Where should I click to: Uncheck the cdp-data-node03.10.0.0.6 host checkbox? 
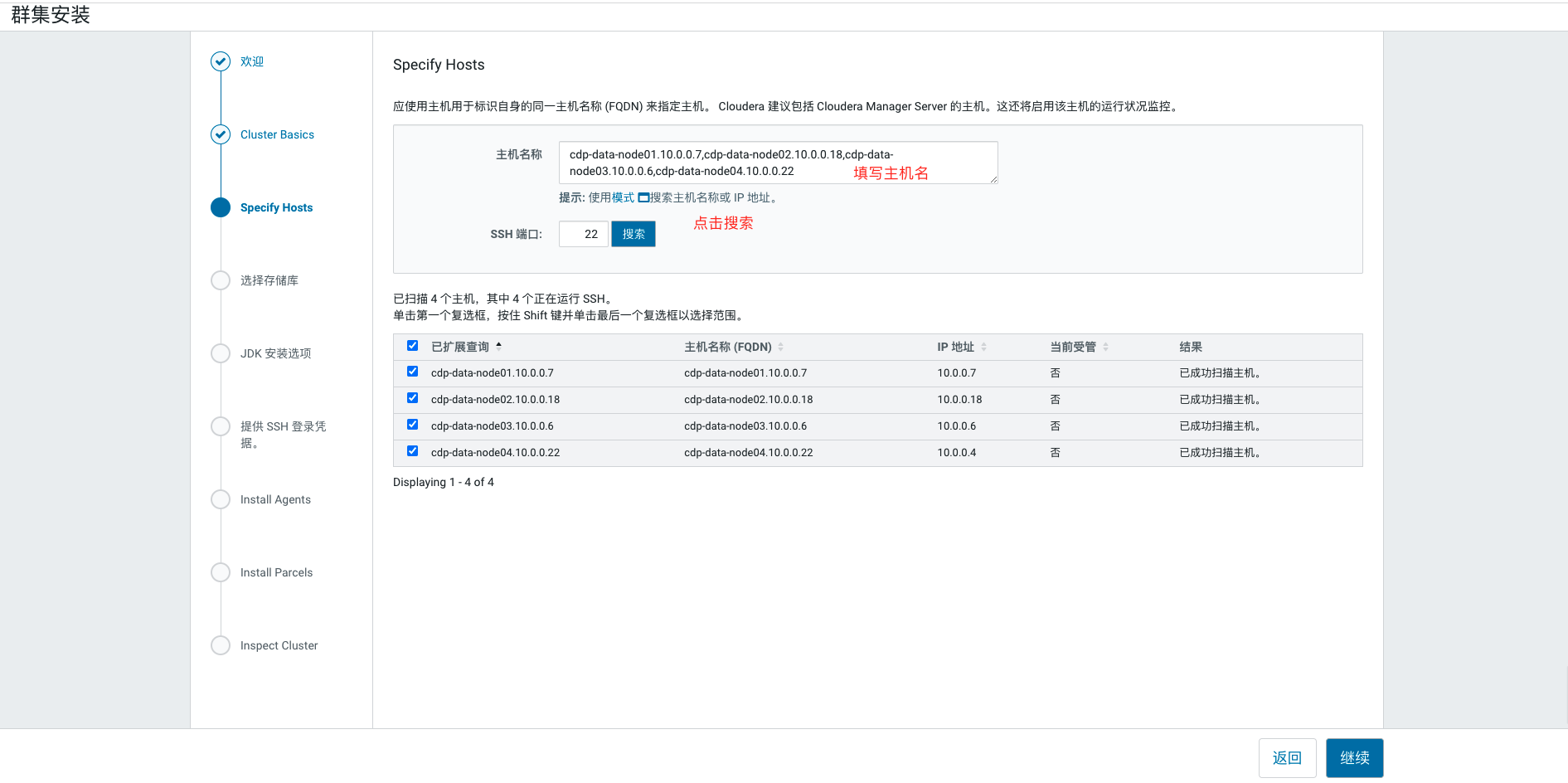pos(413,426)
